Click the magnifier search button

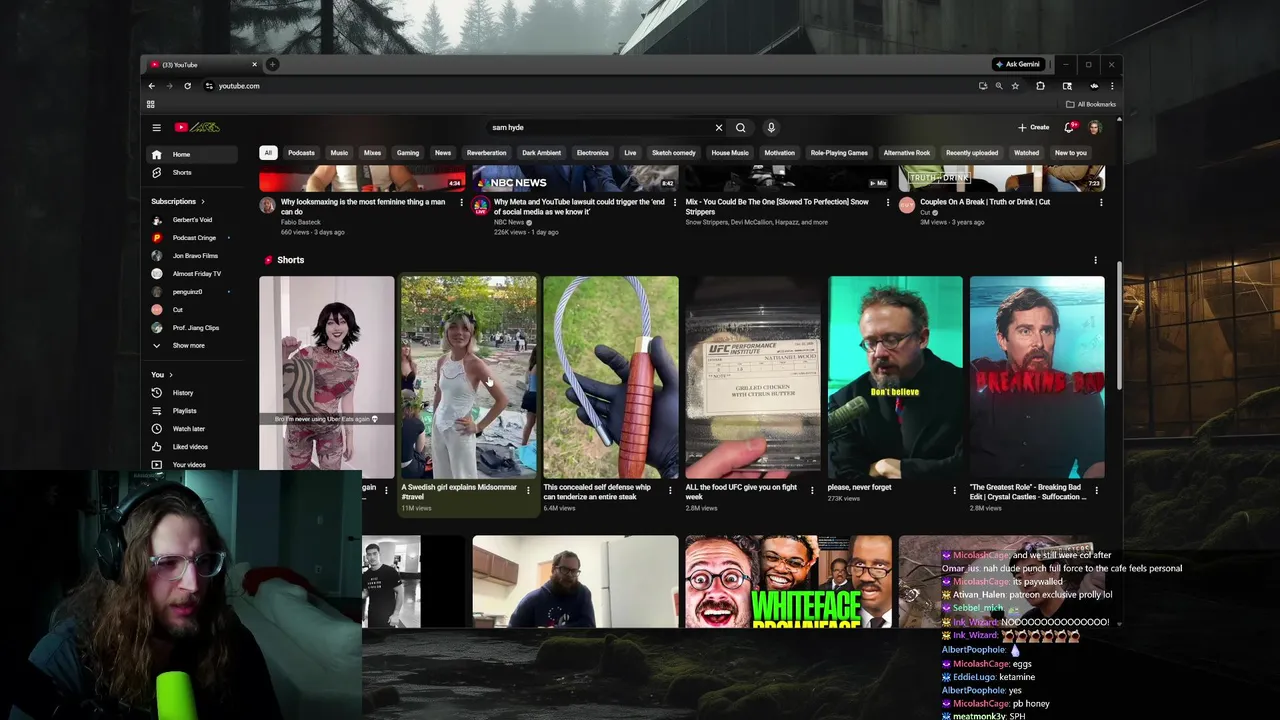(741, 127)
